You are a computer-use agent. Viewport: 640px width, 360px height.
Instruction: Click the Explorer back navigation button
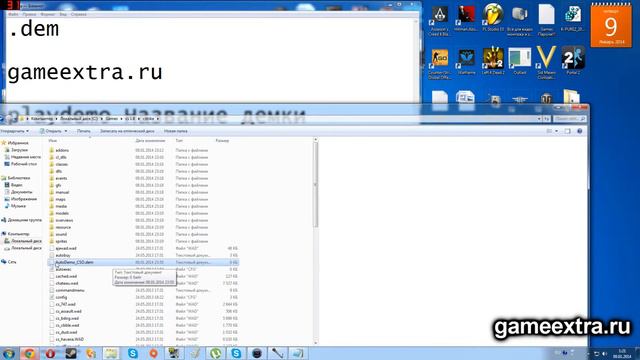(x=2, y=119)
